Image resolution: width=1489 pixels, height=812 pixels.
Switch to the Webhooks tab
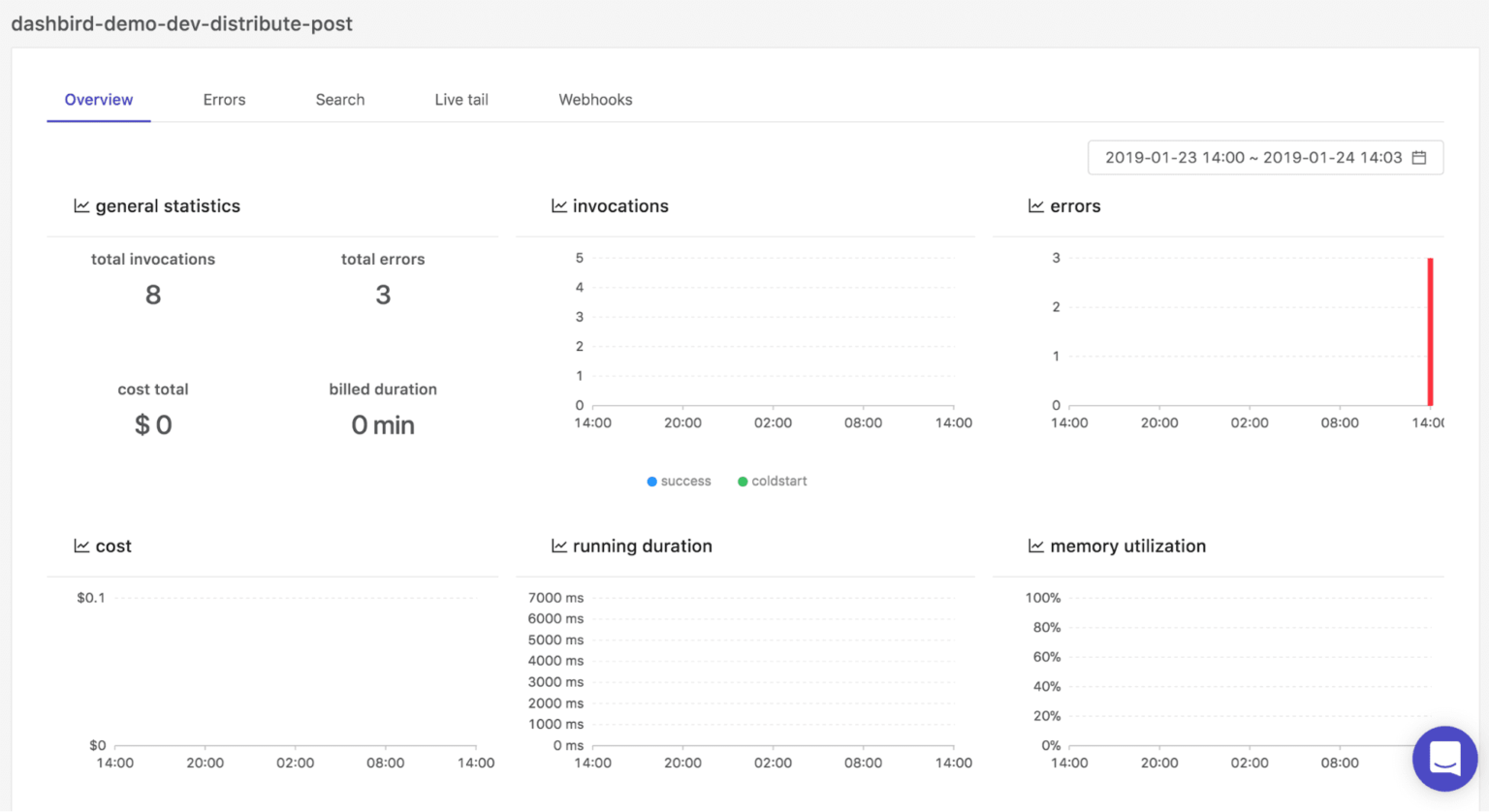click(595, 99)
